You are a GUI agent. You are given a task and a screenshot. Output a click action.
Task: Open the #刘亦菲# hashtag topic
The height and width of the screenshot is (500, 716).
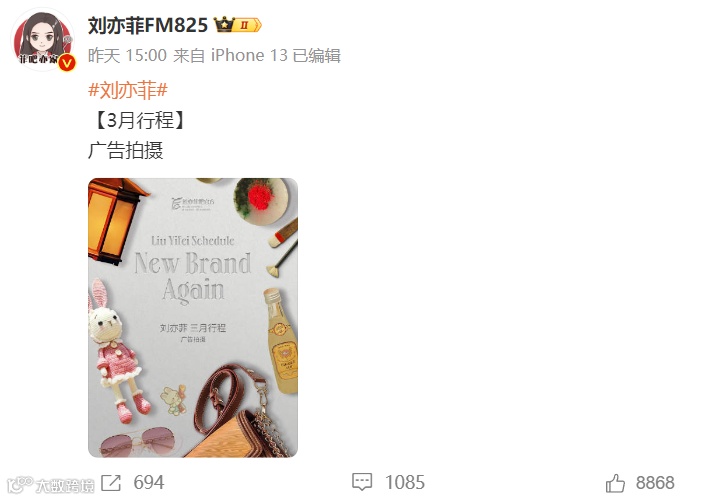[128, 90]
